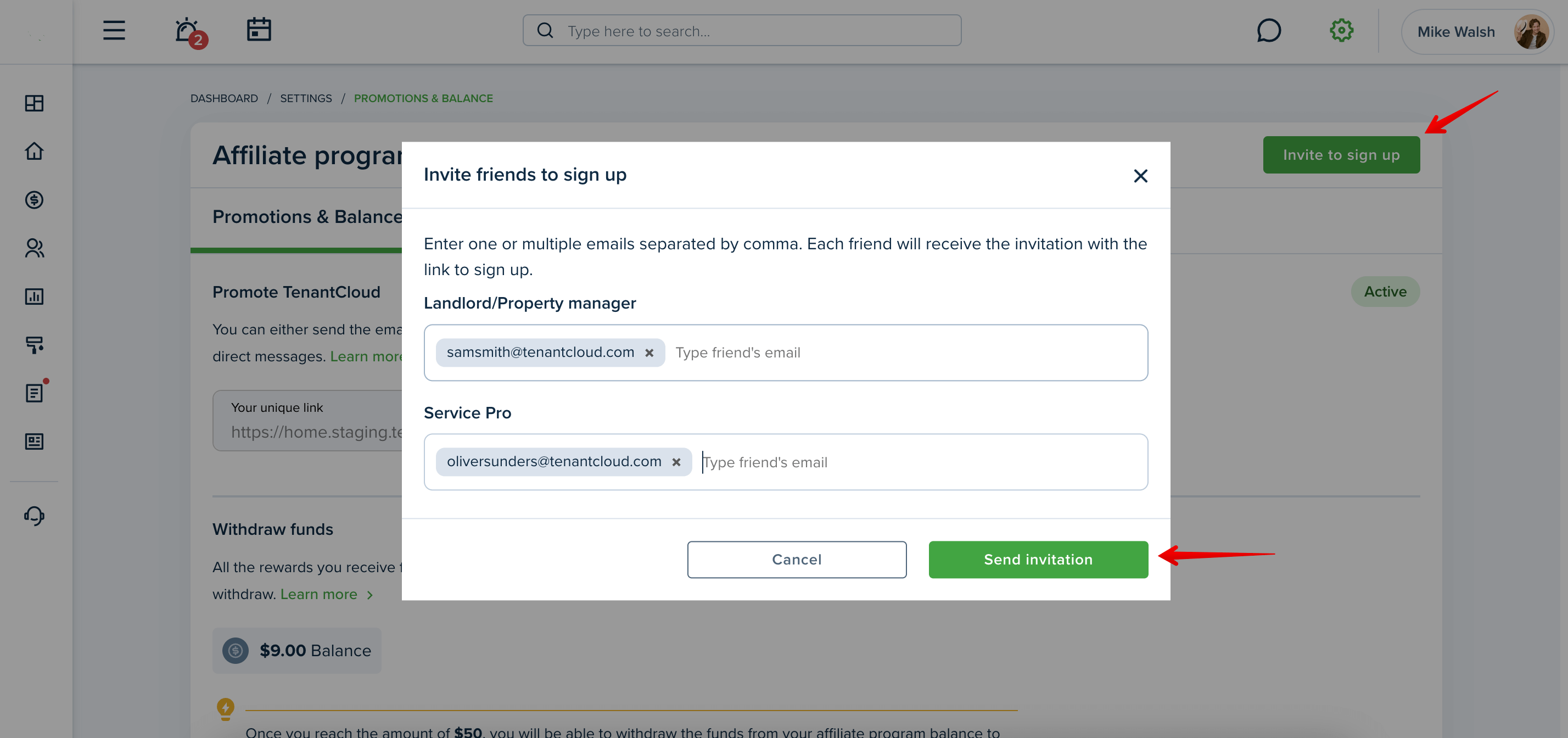1568x738 pixels.
Task: Close the Invite friends dialog with the X
Action: tap(1140, 176)
